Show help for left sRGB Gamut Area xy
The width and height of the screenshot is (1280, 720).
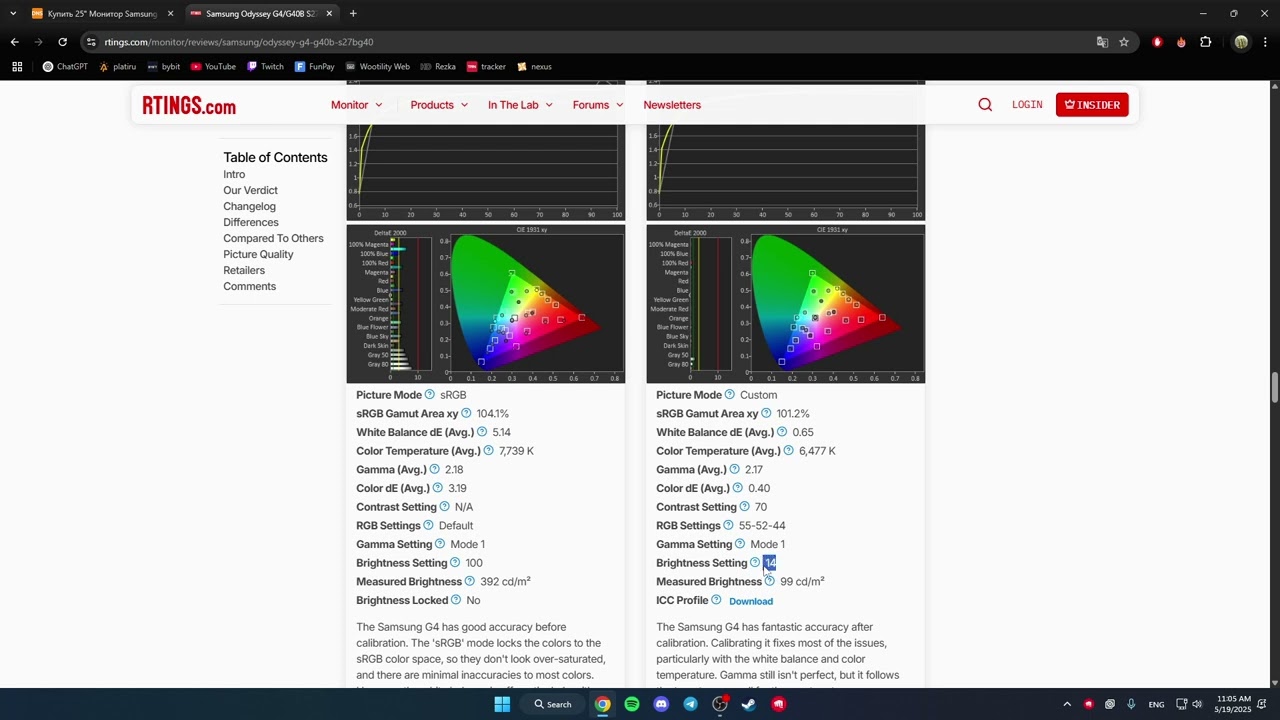[x=466, y=413]
